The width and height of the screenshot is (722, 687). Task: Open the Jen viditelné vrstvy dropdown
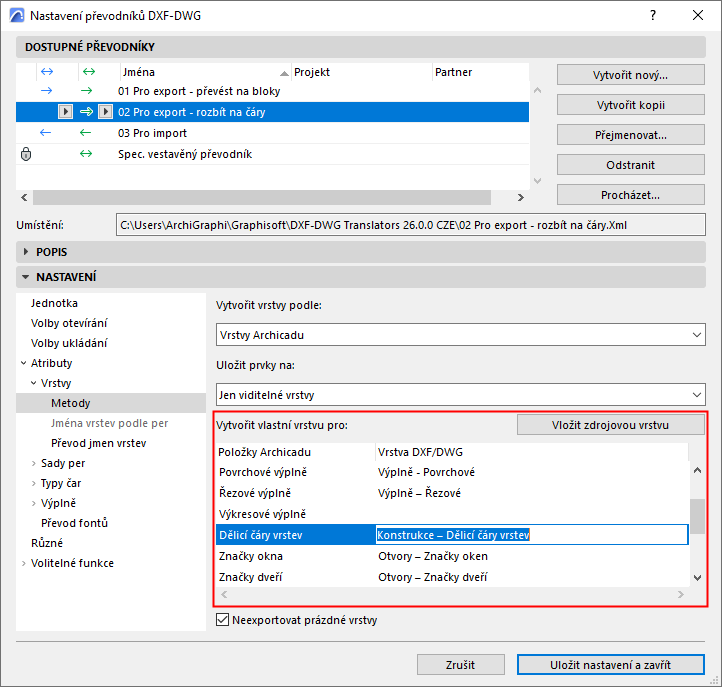tap(461, 395)
